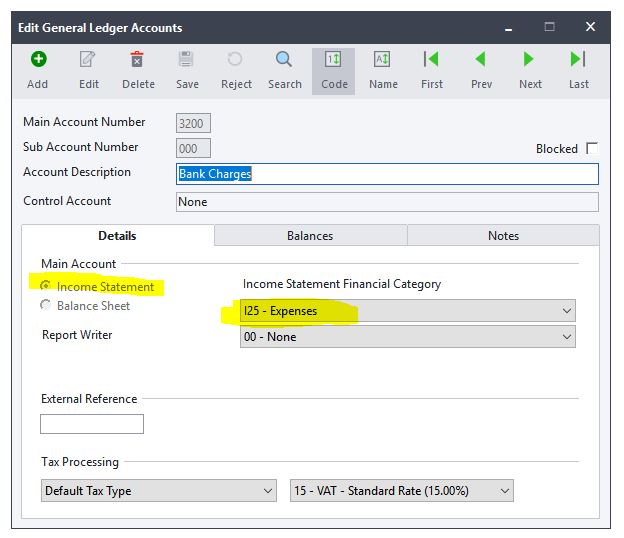
Task: Select the Balance Sheet radio button
Action: (x=46, y=306)
